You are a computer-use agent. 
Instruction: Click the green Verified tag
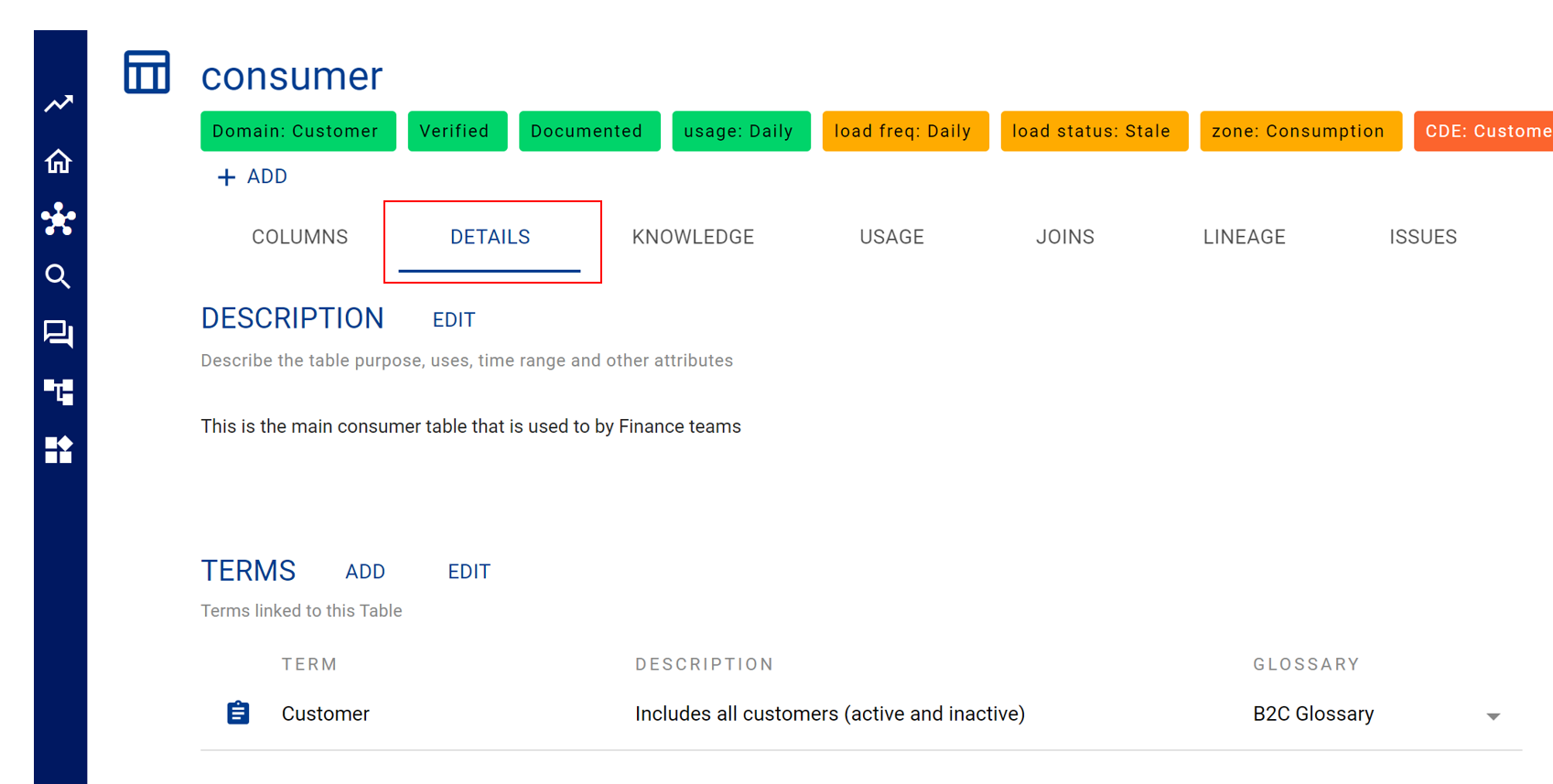(x=455, y=131)
